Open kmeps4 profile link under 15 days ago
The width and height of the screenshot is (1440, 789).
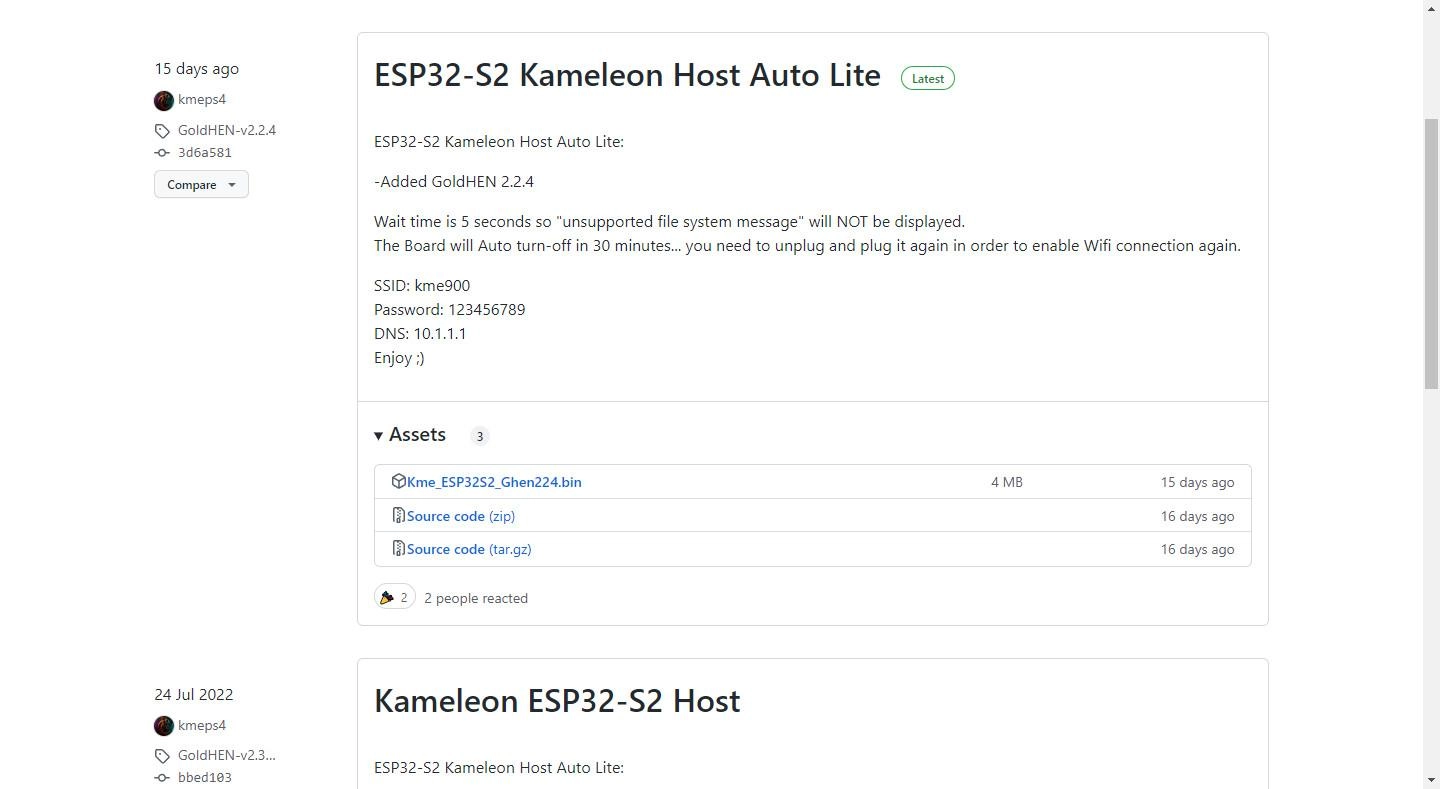click(202, 100)
